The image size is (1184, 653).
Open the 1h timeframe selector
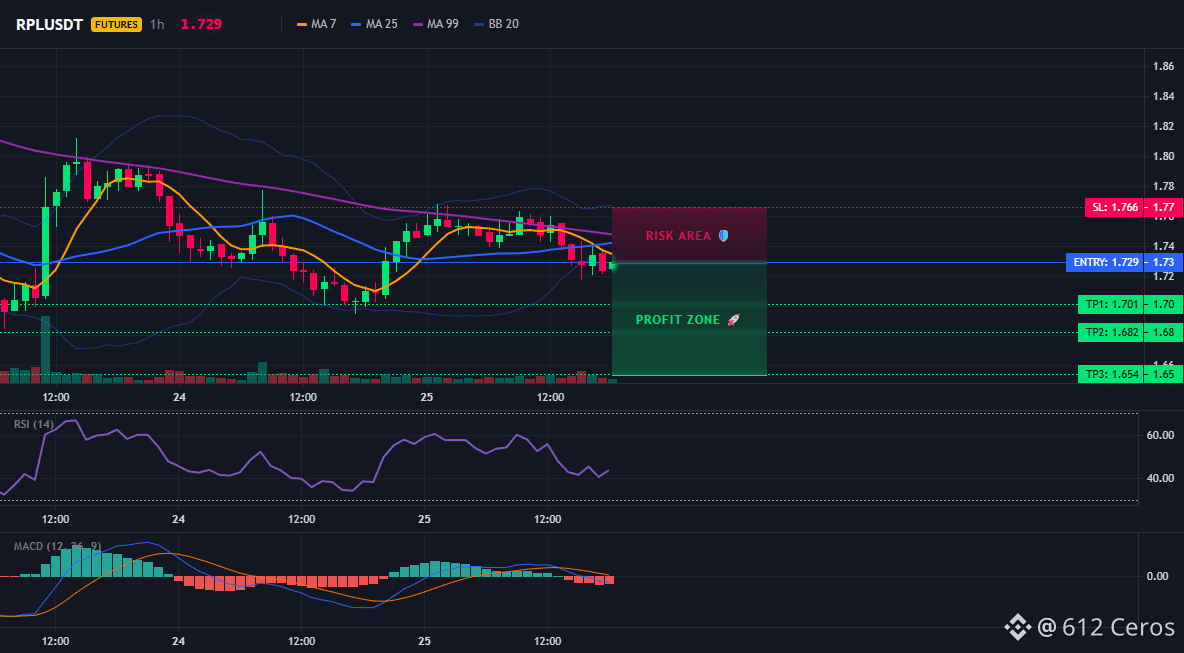[x=157, y=24]
